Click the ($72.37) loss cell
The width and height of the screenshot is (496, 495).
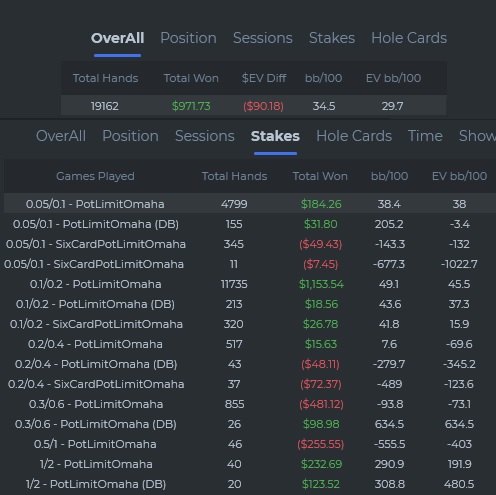click(321, 384)
